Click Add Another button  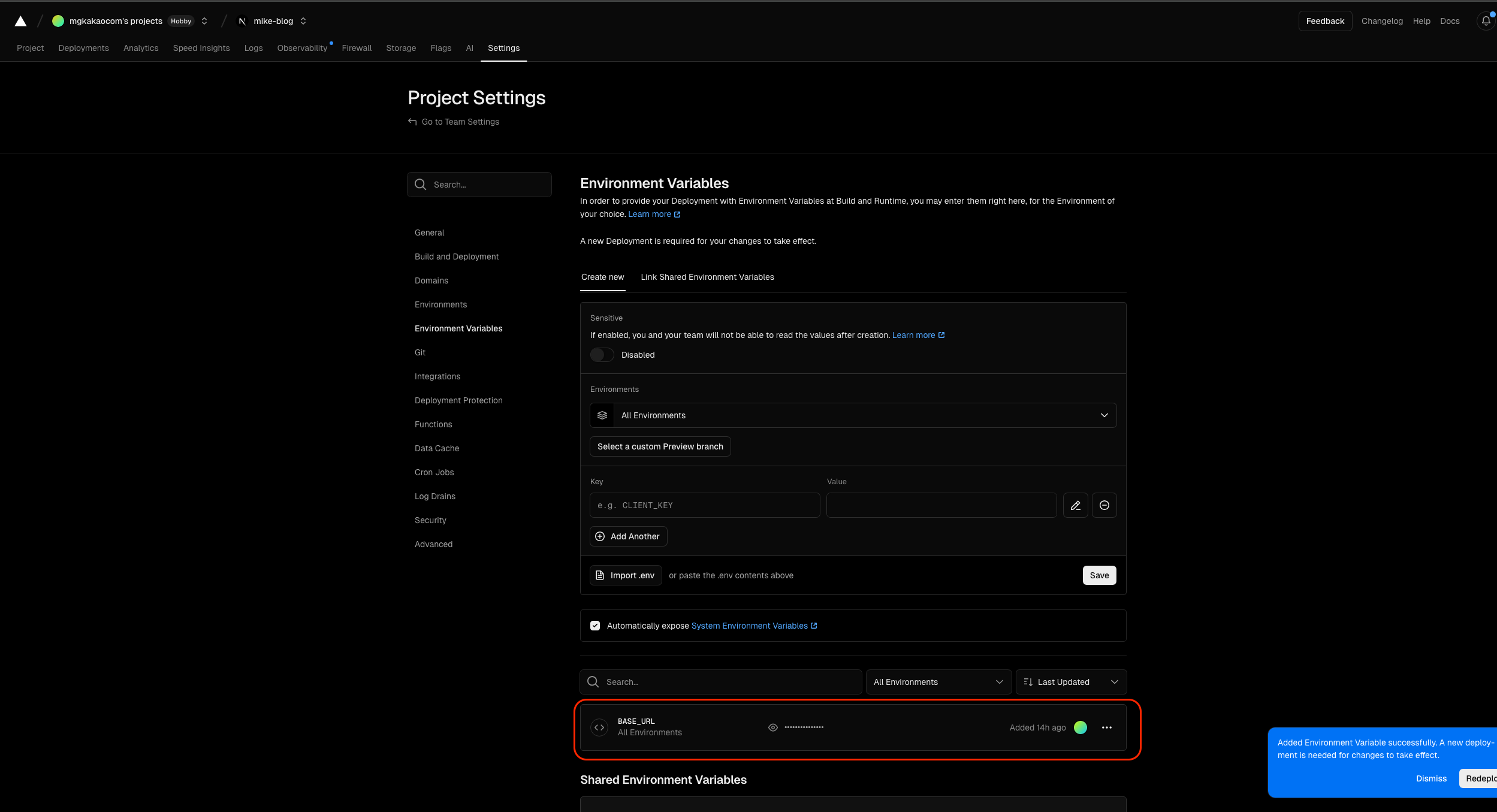(x=628, y=536)
